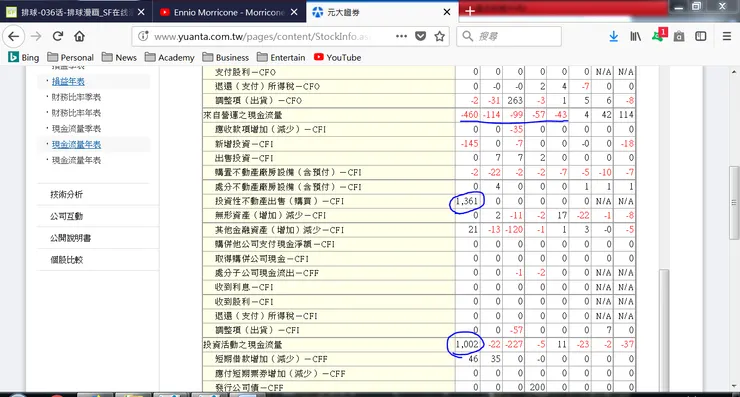Close the Ennio Morricone tab

click(x=294, y=12)
